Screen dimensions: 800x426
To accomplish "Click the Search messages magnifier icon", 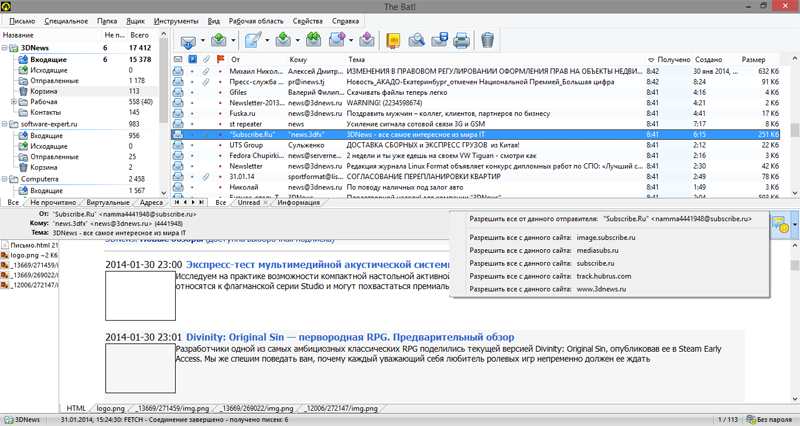I will click(416, 40).
